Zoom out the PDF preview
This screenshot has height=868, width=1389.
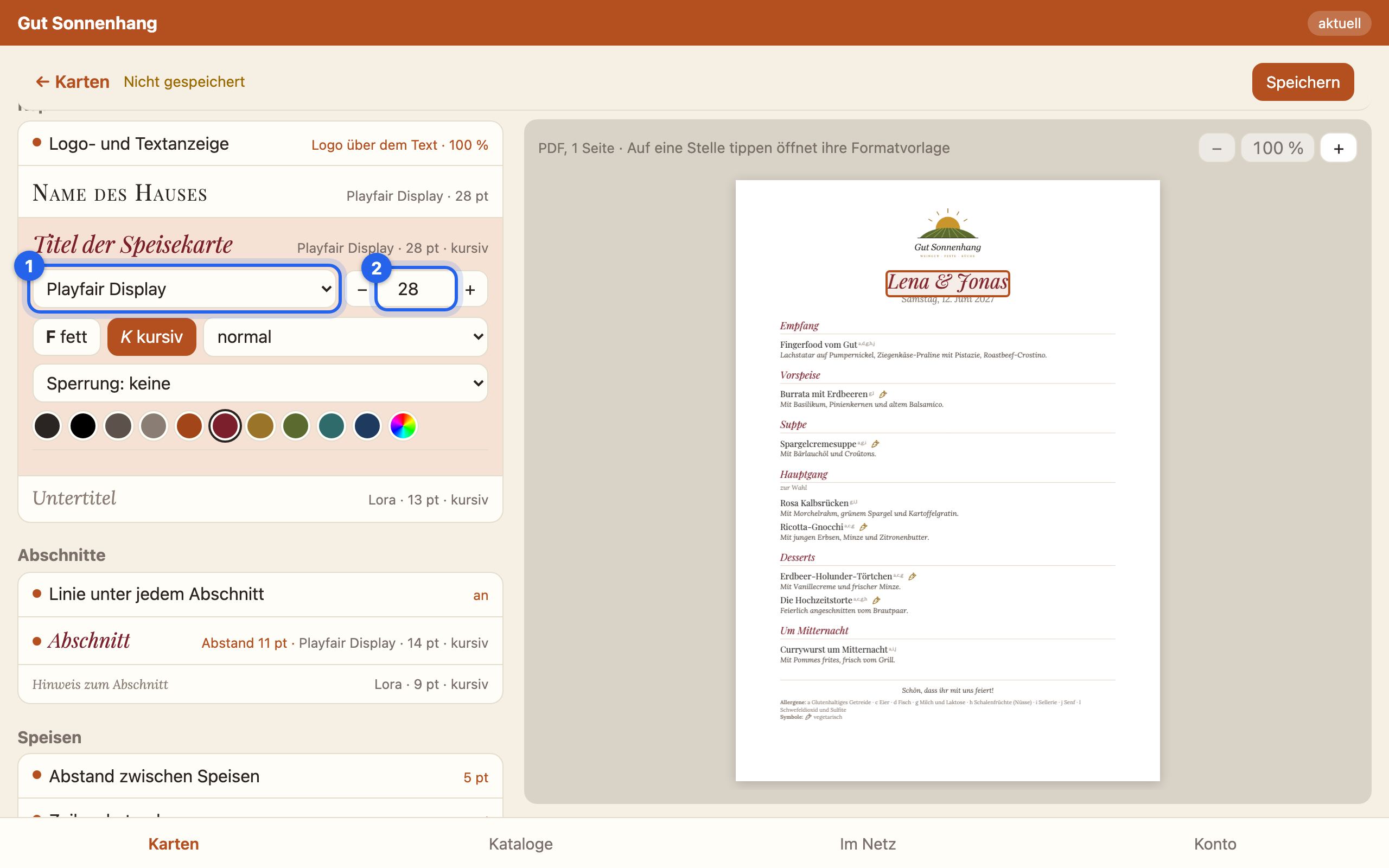pyautogui.click(x=1216, y=148)
